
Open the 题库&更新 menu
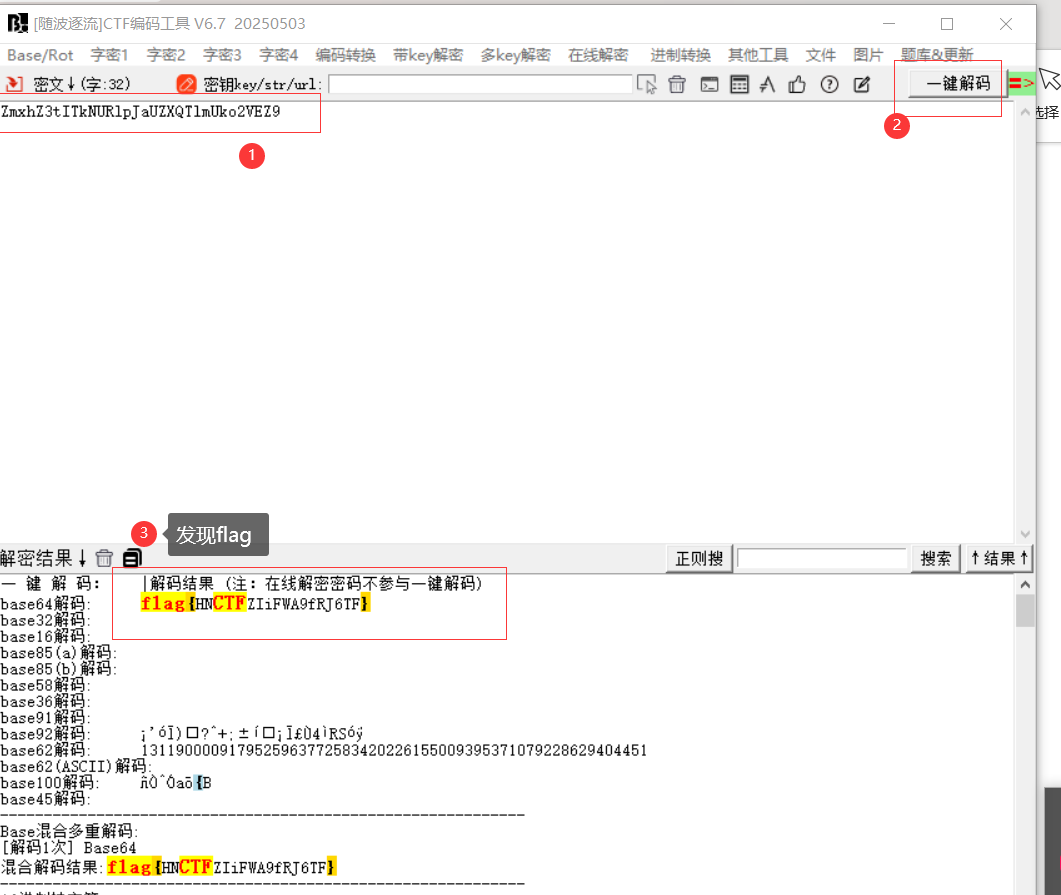pos(937,55)
